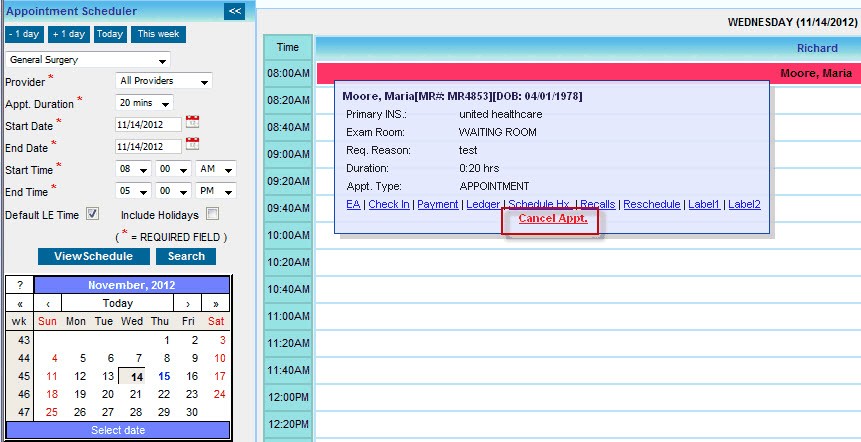Click the Start Date input field

point(147,124)
